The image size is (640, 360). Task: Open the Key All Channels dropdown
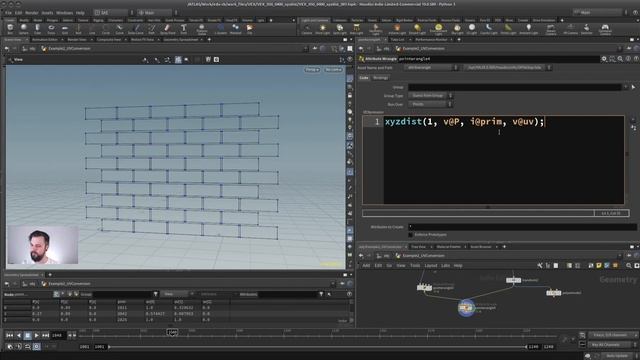coord(613,345)
